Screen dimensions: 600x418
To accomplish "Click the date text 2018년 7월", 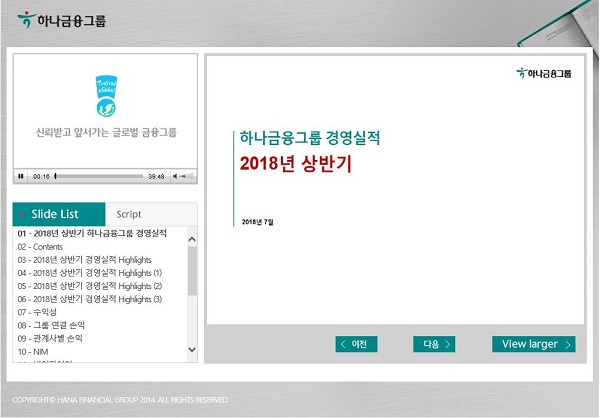I will [258, 222].
